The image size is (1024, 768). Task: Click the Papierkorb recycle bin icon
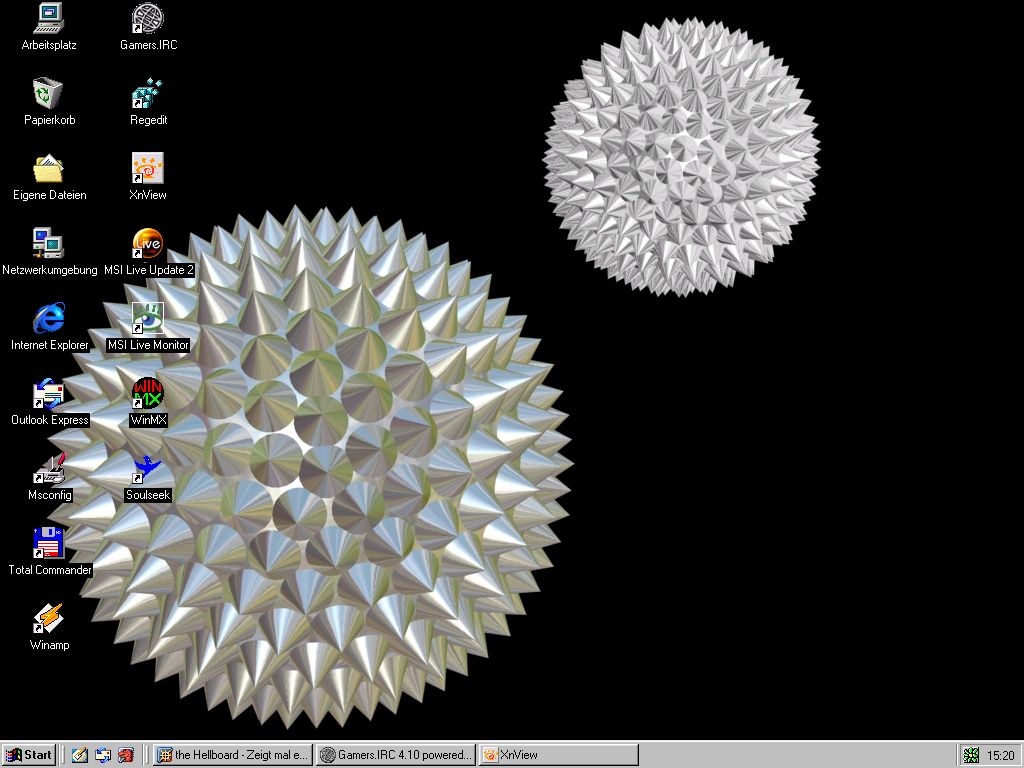(x=49, y=94)
